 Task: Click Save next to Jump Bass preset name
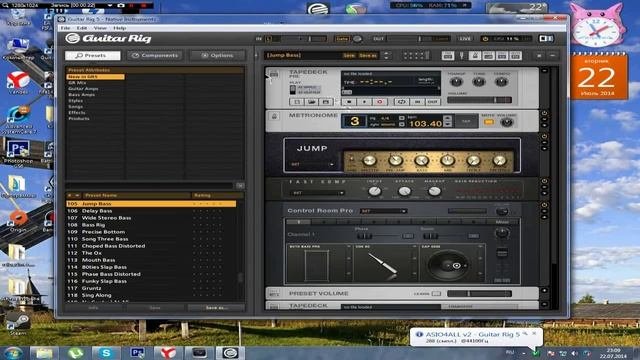coord(349,56)
